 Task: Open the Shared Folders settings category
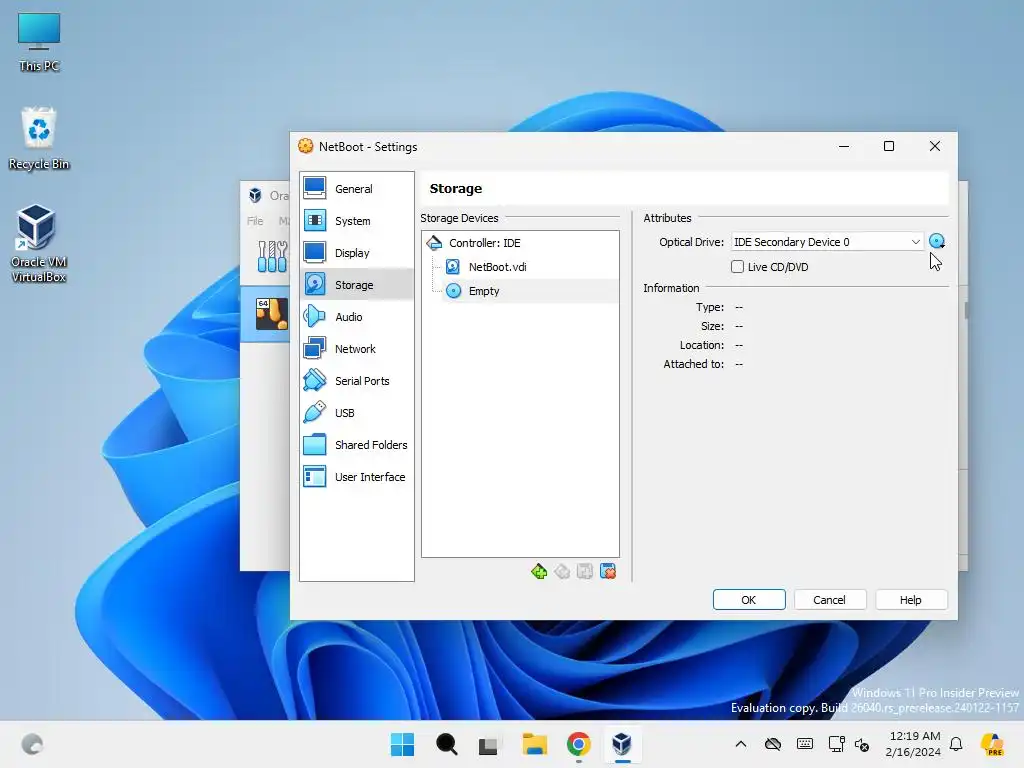[x=357, y=445]
